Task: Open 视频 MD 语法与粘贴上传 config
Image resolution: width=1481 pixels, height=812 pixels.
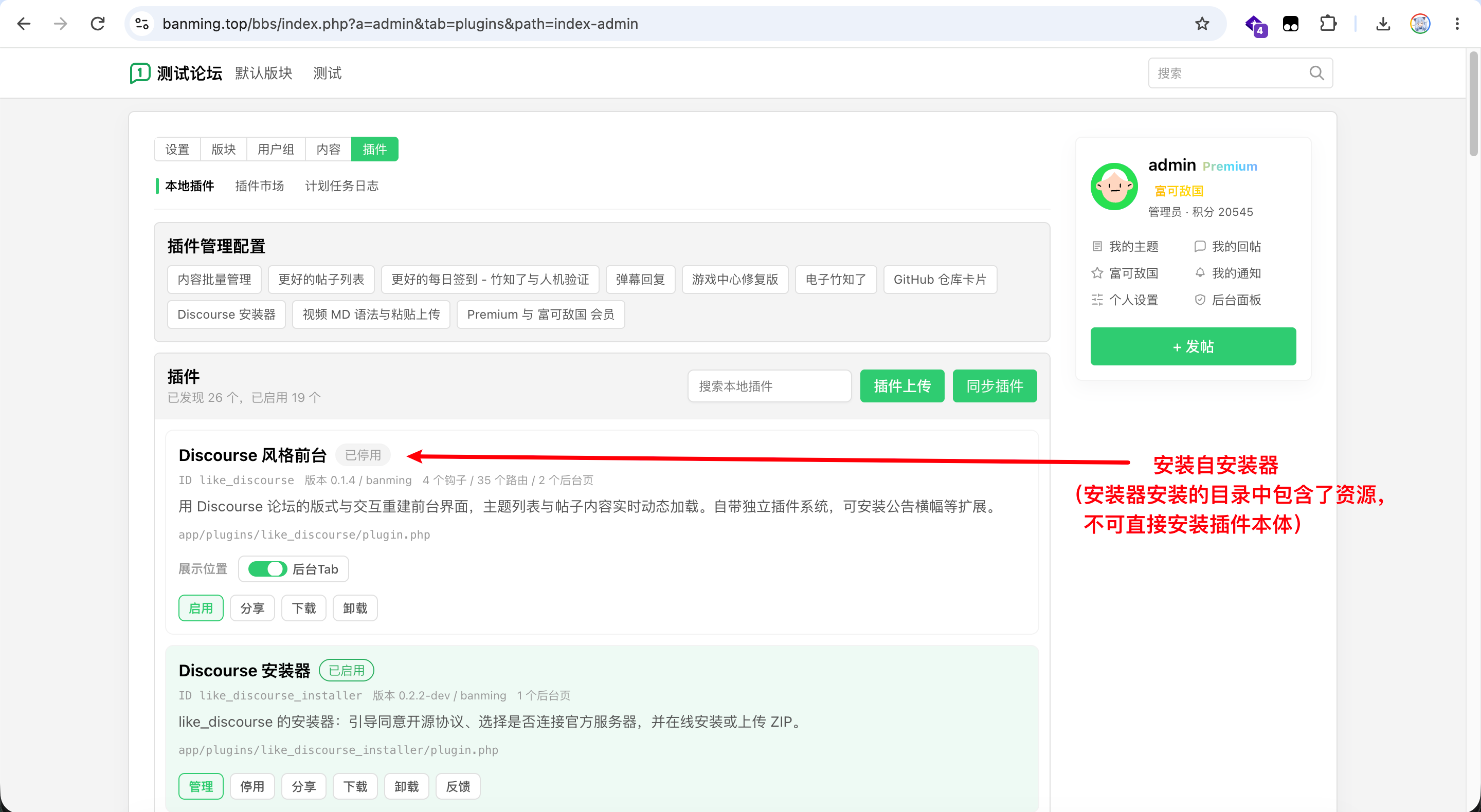Action: click(x=371, y=315)
